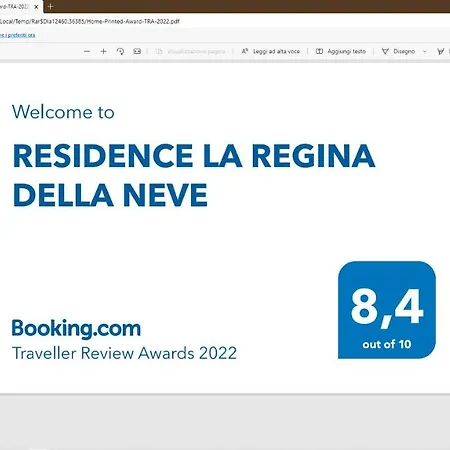The height and width of the screenshot is (450, 450).
Task: Click the 'Welcome to' text
Action: click(x=63, y=112)
